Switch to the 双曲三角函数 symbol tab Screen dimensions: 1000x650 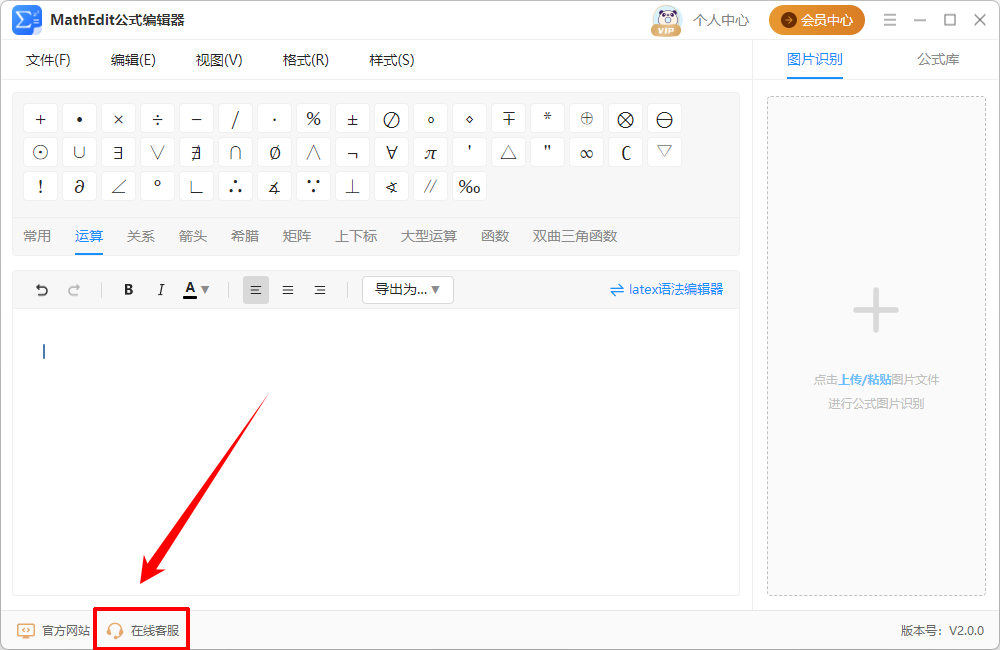(575, 236)
